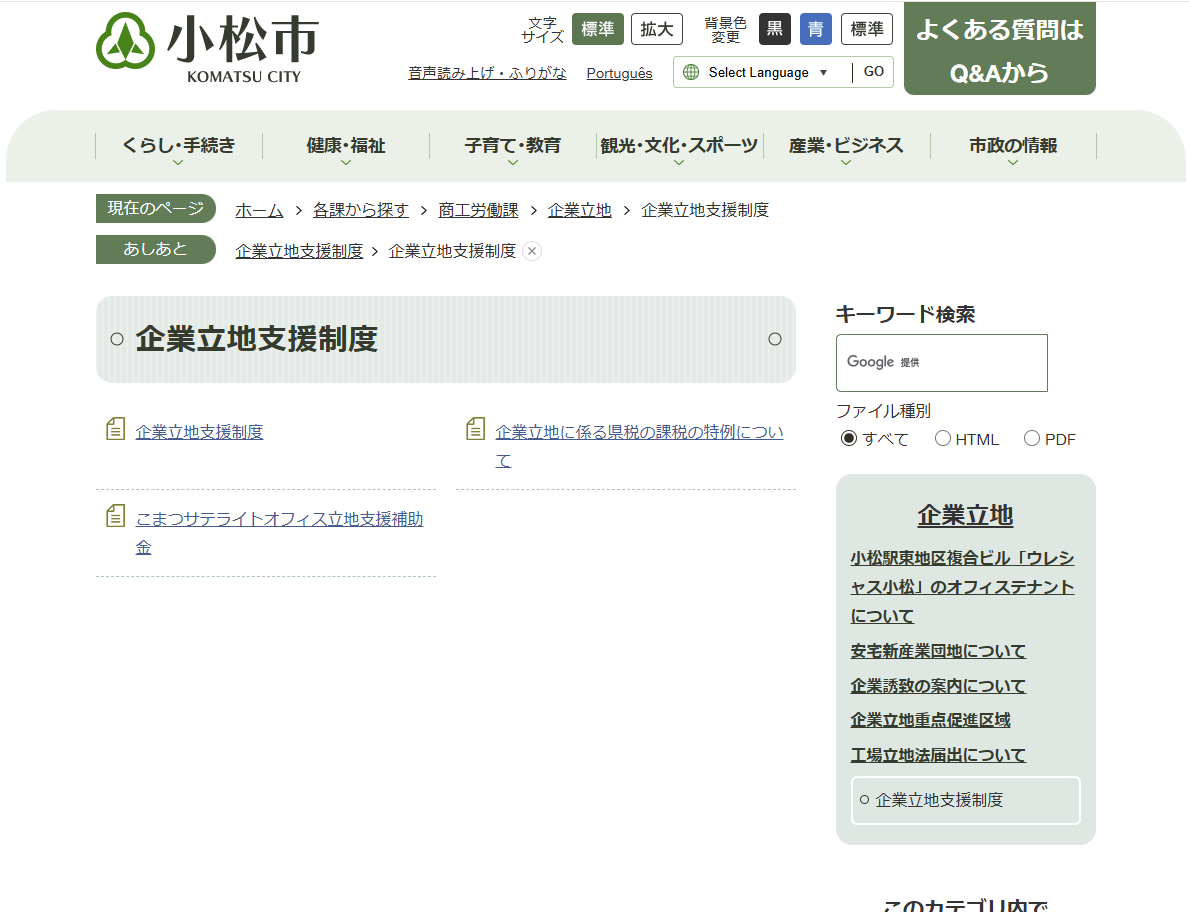Viewport: 1189px width, 912px height.
Task: Go to 企業立地 breadcrumb link
Action: click(579, 210)
